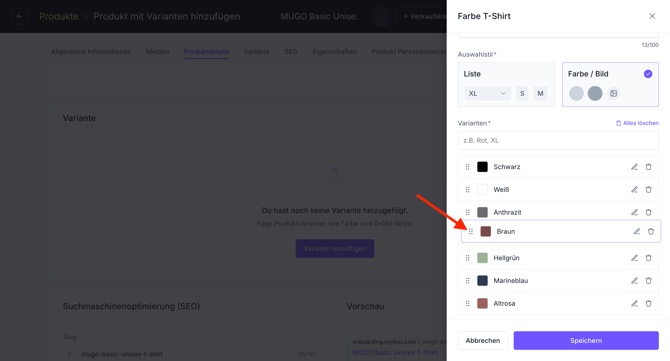Edit the Hellgrün variant pencil icon
Viewport: 670px width, 361px height.
pyautogui.click(x=635, y=258)
